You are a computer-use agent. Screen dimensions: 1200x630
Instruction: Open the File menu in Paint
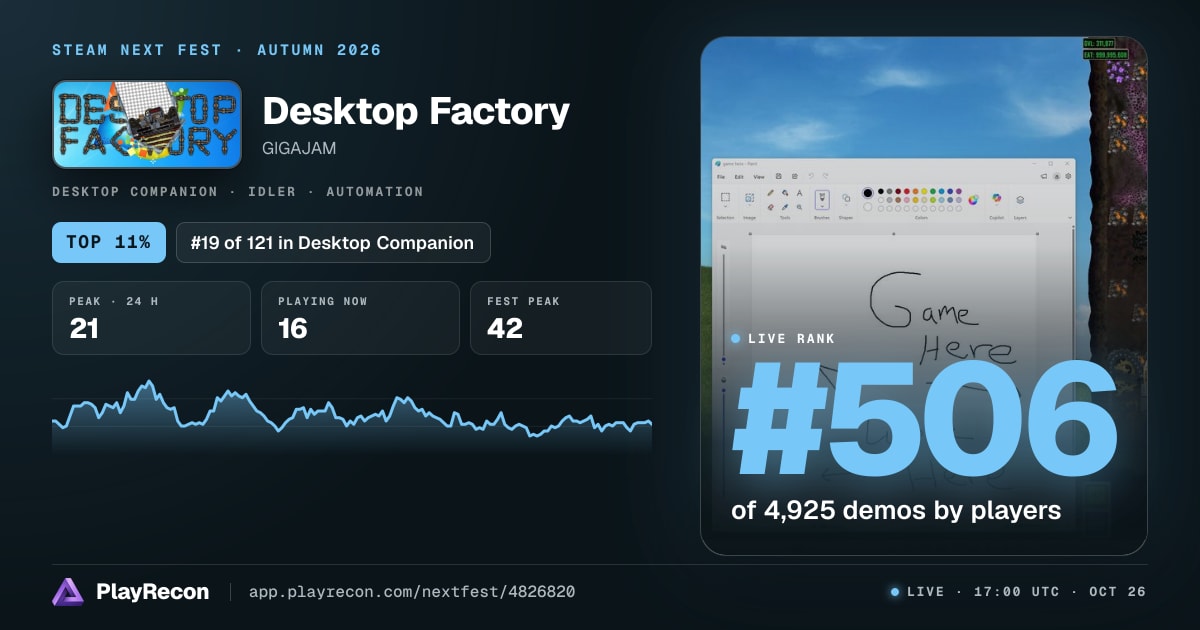coord(721,177)
